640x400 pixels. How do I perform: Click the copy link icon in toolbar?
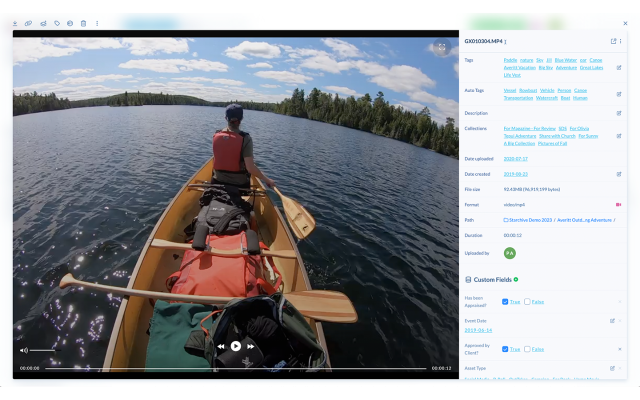click(x=28, y=22)
